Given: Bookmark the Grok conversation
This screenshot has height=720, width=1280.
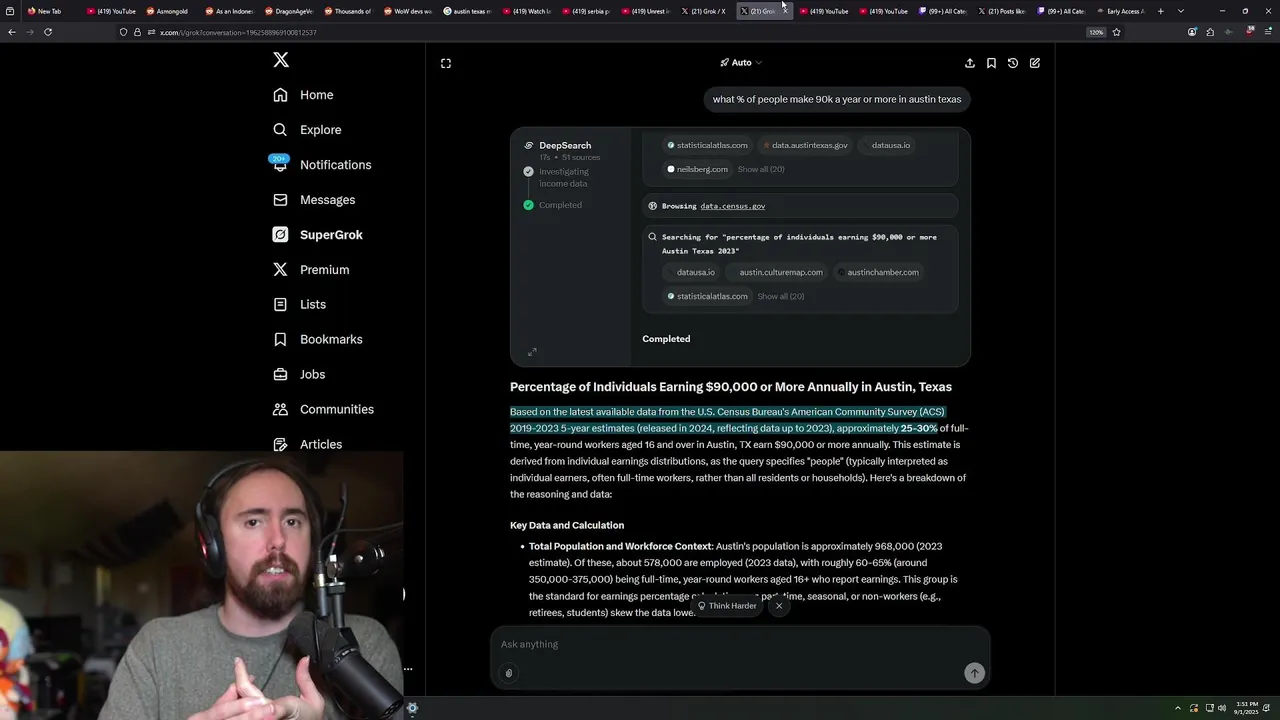Looking at the screenshot, I should point(991,63).
